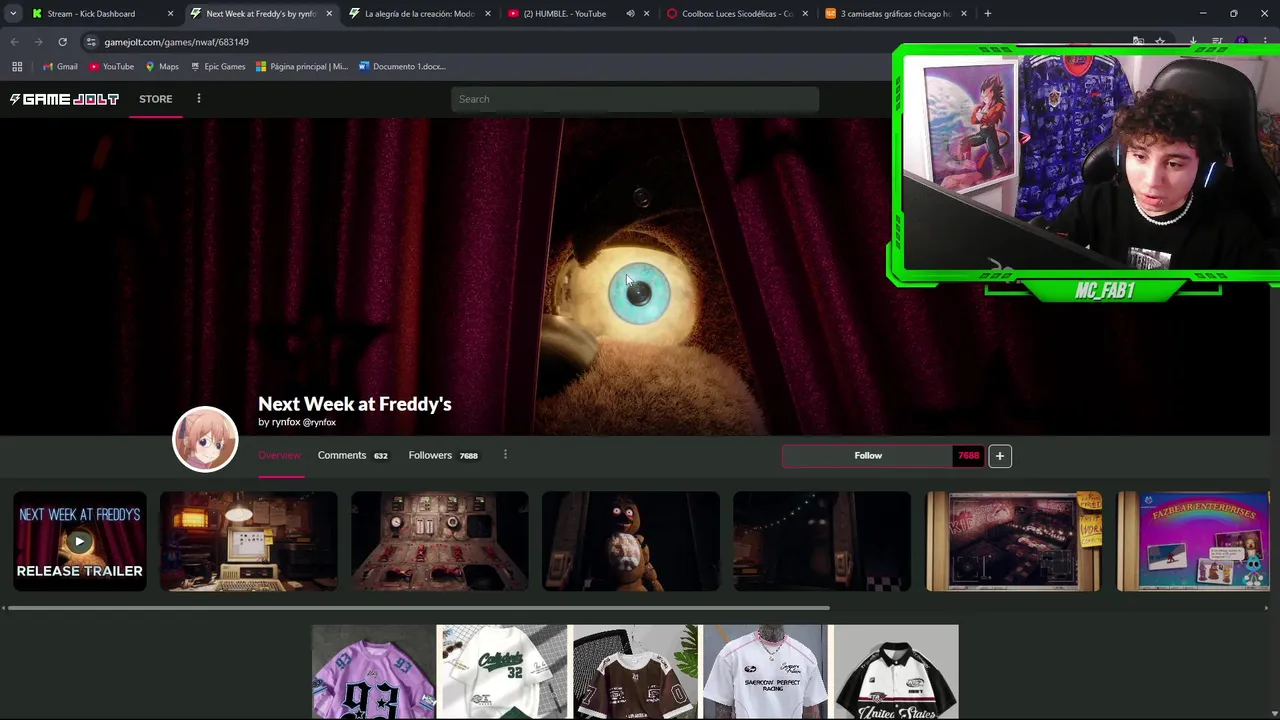This screenshot has width=1280, height=720.
Task: Switch to the Stream - Kick Dashboard tab
Action: pyautogui.click(x=91, y=14)
